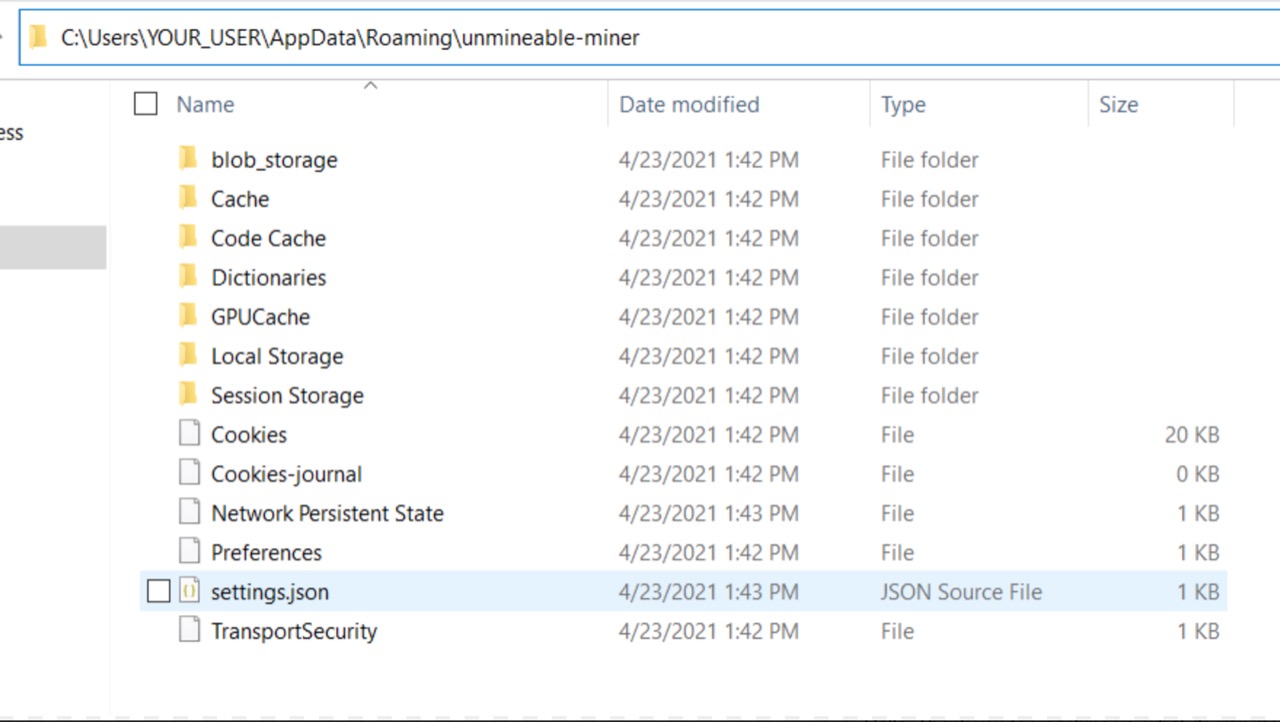Viewport: 1280px width, 722px height.
Task: Check the settings.json row checkbox
Action: click(x=158, y=592)
